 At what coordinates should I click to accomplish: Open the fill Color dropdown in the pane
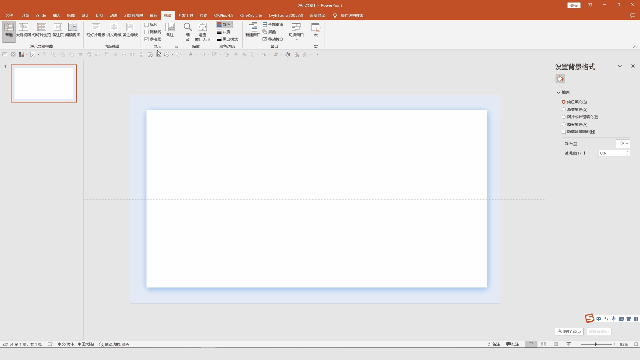(x=623, y=143)
